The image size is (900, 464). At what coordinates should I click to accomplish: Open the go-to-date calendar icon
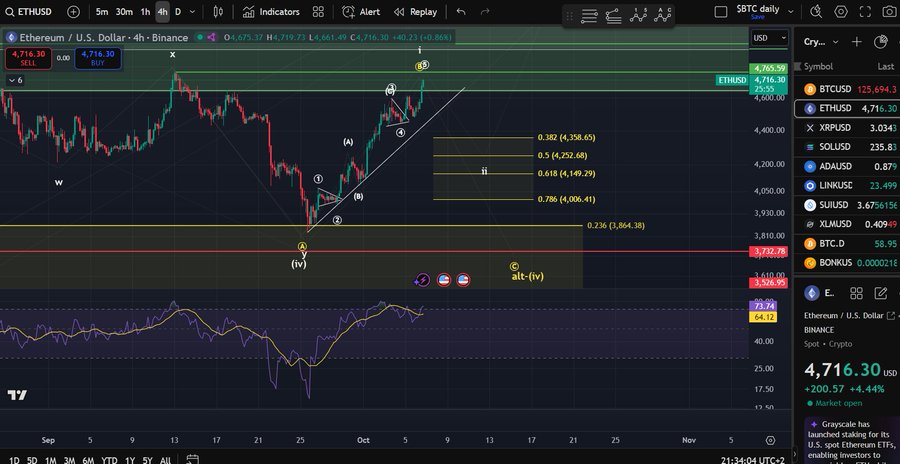tap(193, 459)
